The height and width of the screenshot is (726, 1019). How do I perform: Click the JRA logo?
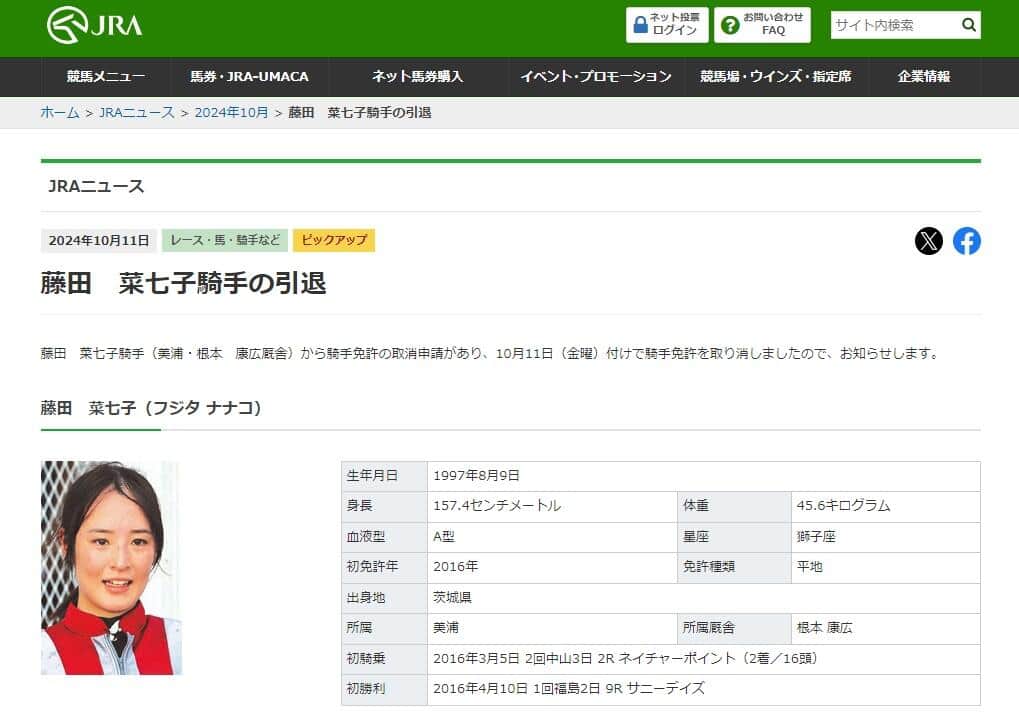point(97,23)
